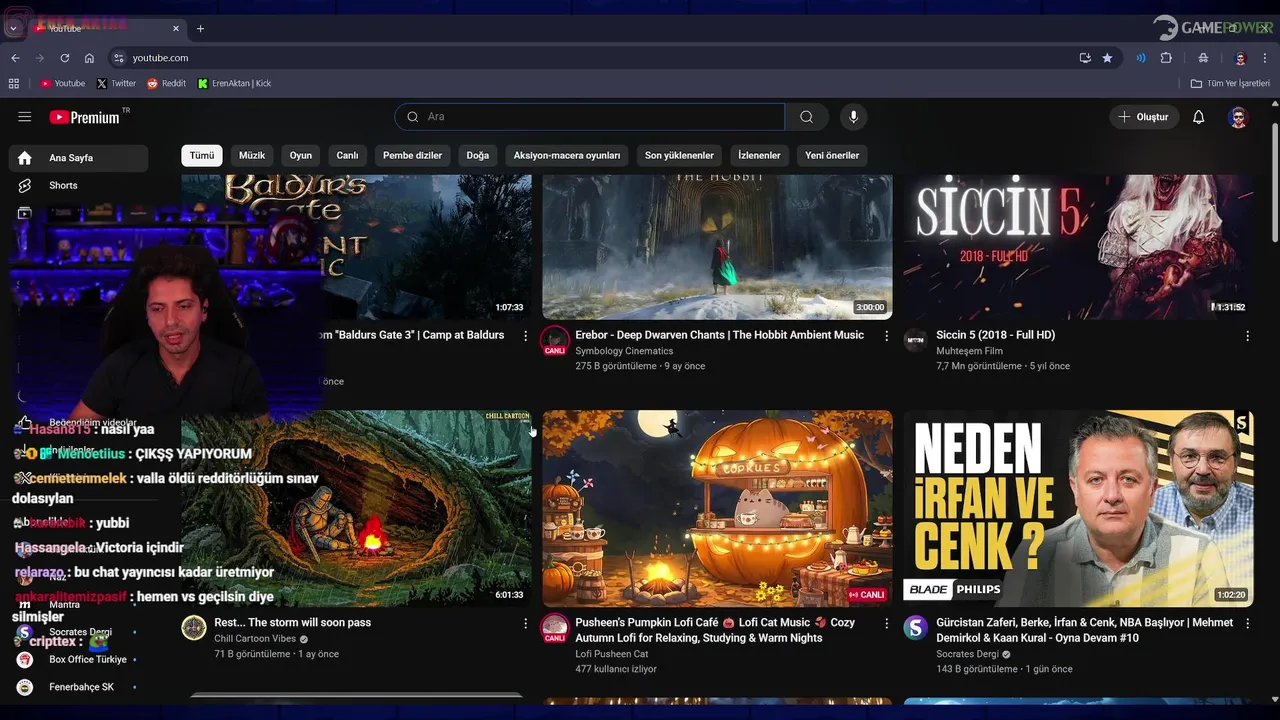Open Youtube bookmark in bookmarks bar
Viewport: 1280px width, 720px height.
click(x=62, y=84)
